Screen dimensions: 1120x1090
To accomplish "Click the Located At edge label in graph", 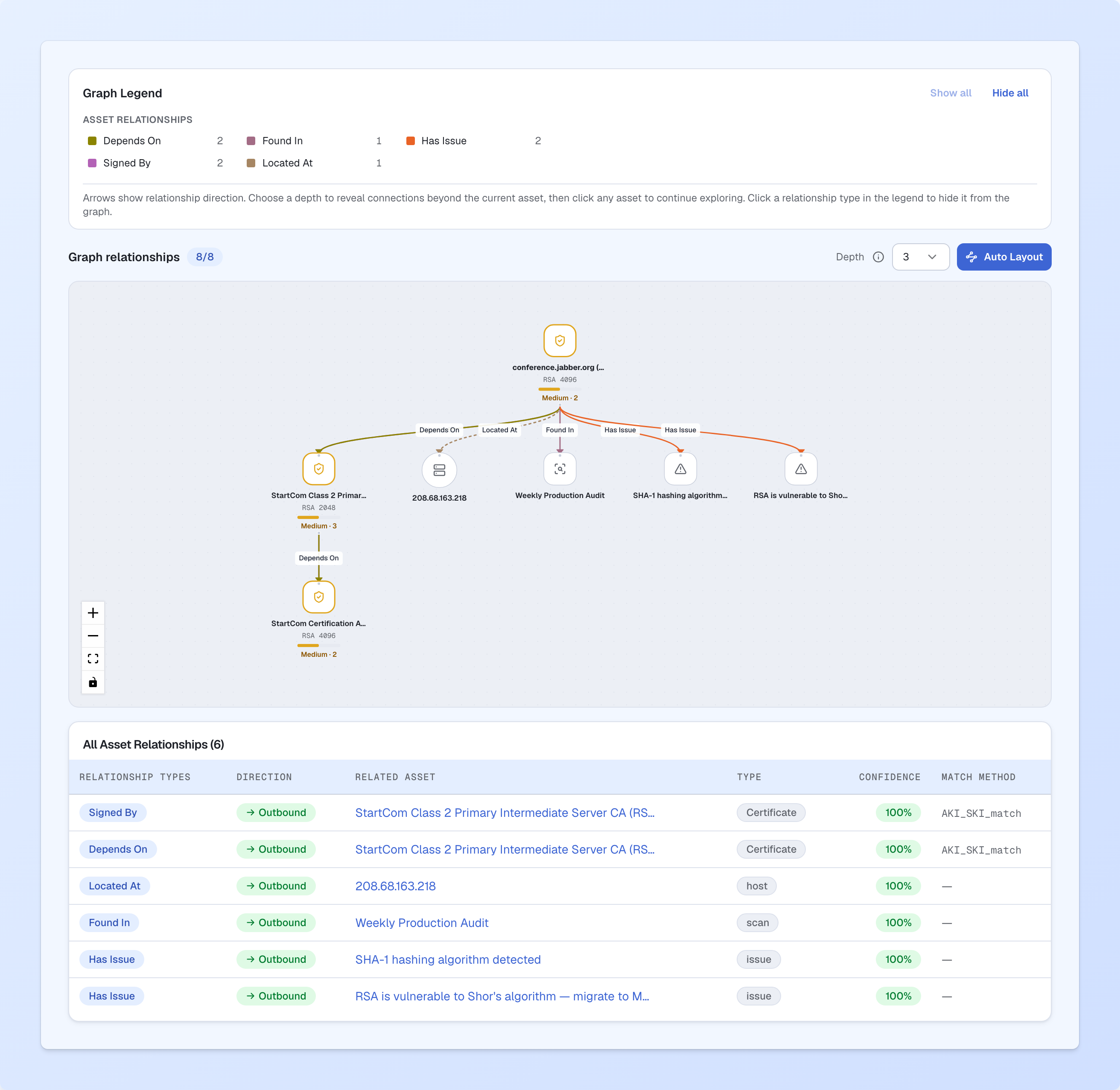I will pyautogui.click(x=499, y=430).
